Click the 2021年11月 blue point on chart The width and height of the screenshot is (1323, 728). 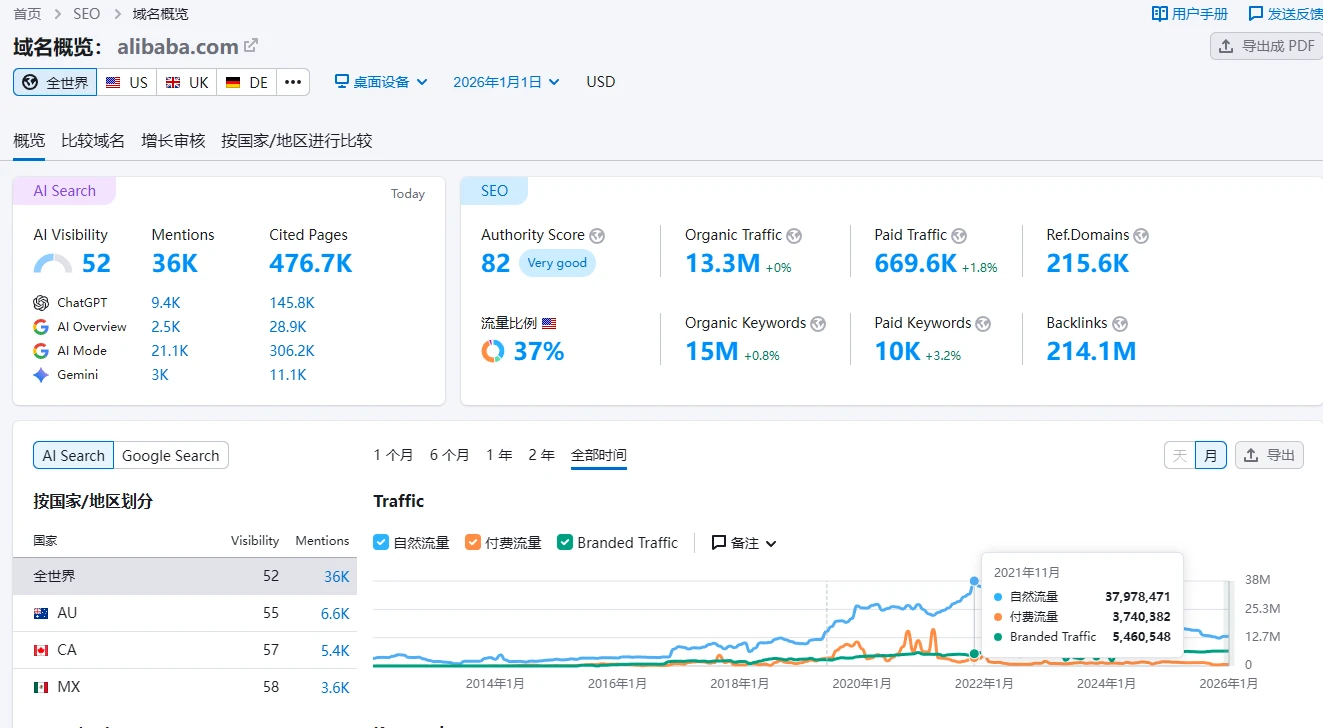(x=974, y=581)
